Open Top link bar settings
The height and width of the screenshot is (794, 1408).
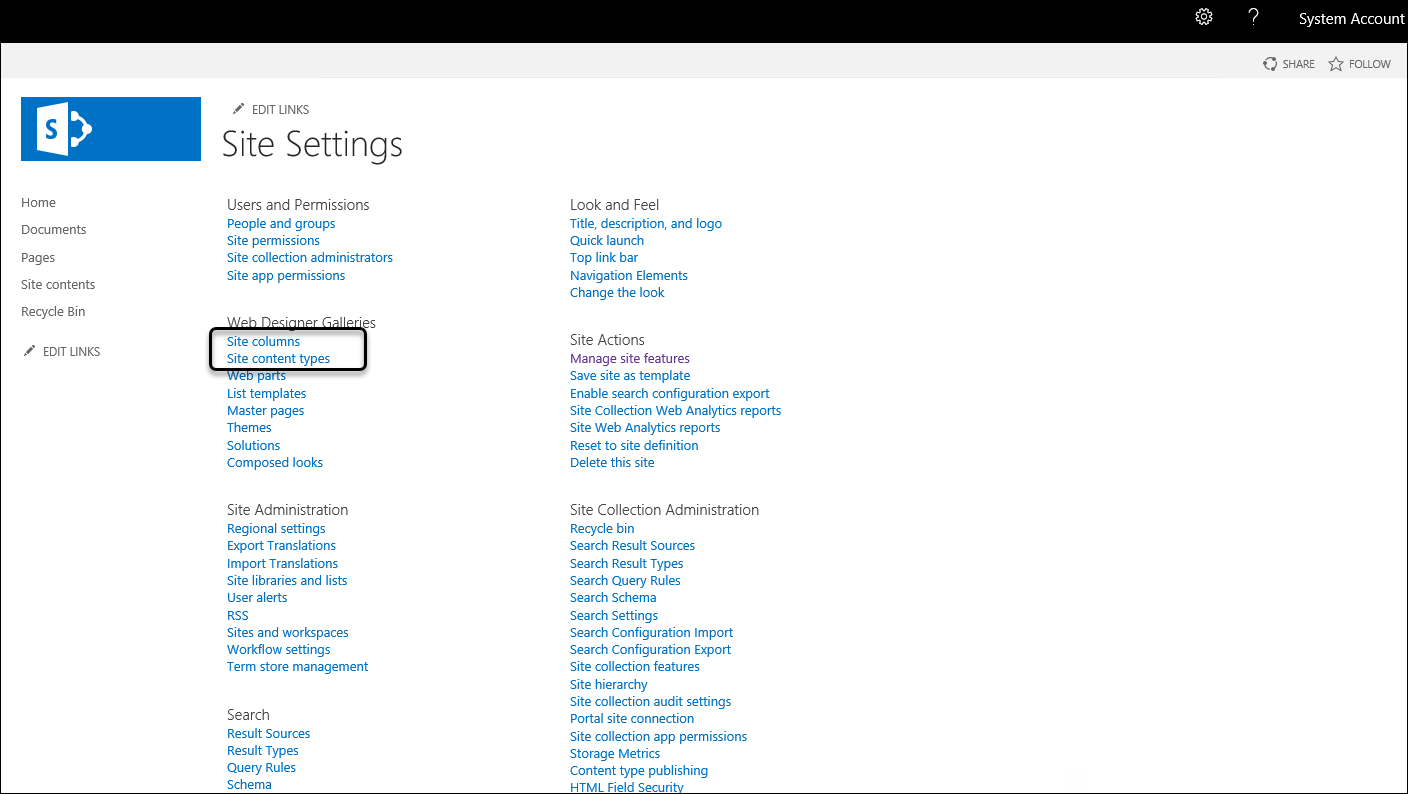[x=604, y=258]
